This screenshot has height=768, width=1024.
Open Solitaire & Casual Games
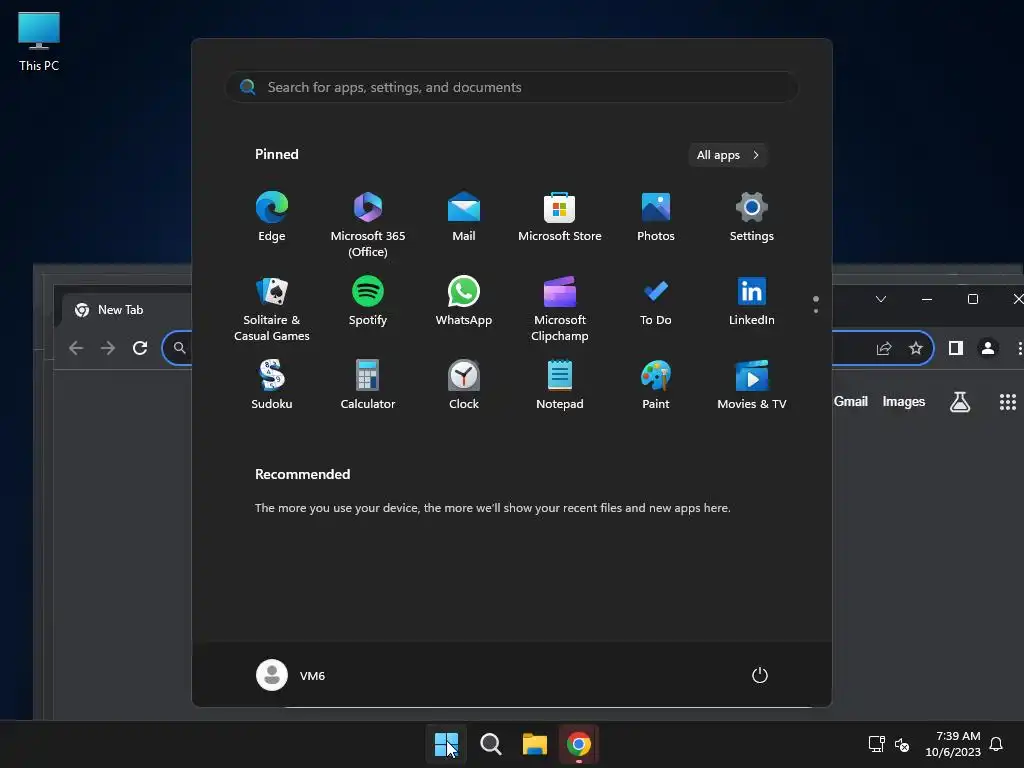272,308
